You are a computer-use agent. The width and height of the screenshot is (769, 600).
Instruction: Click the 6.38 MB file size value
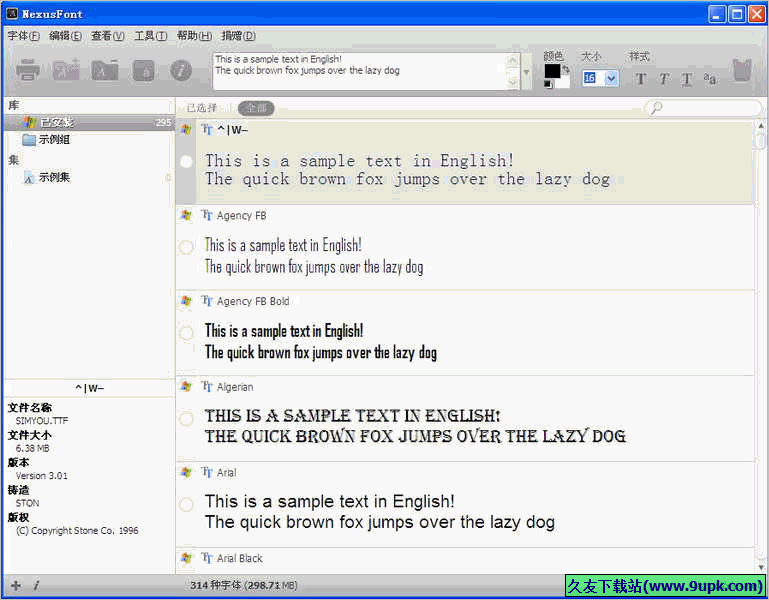click(x=32, y=448)
